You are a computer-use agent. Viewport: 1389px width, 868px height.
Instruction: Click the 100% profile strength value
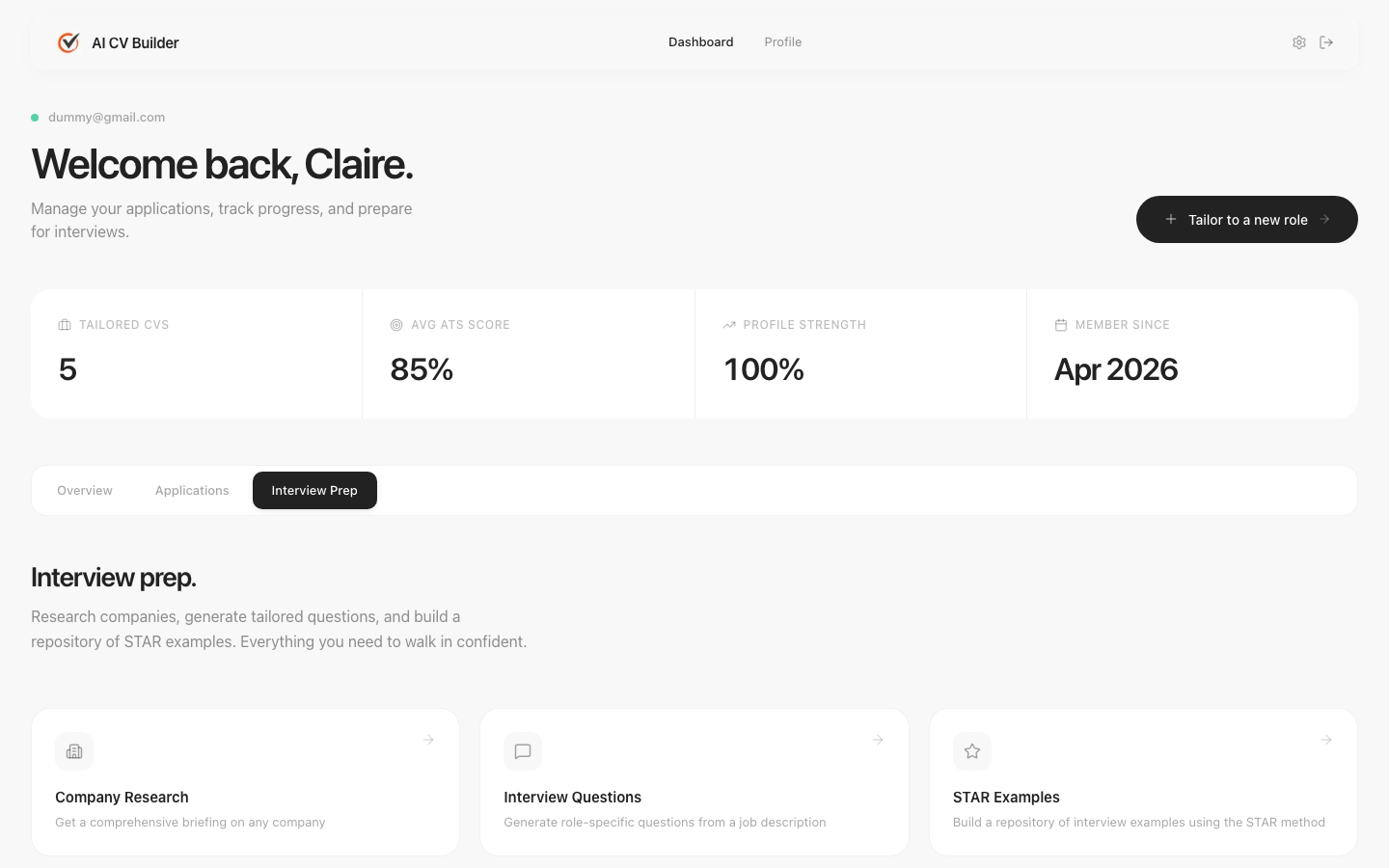(x=763, y=369)
